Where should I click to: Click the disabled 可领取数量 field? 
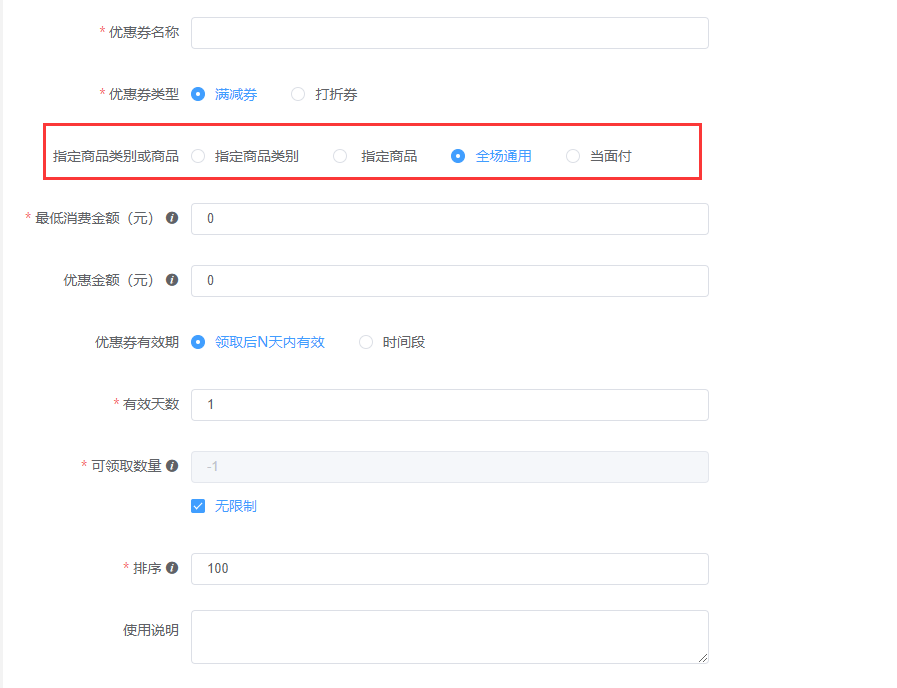450,467
